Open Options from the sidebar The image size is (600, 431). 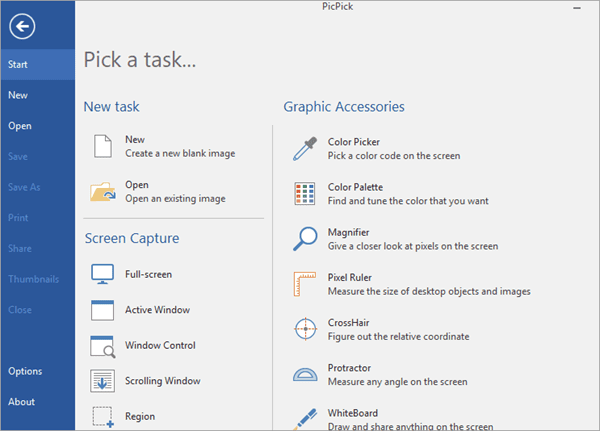pos(38,371)
